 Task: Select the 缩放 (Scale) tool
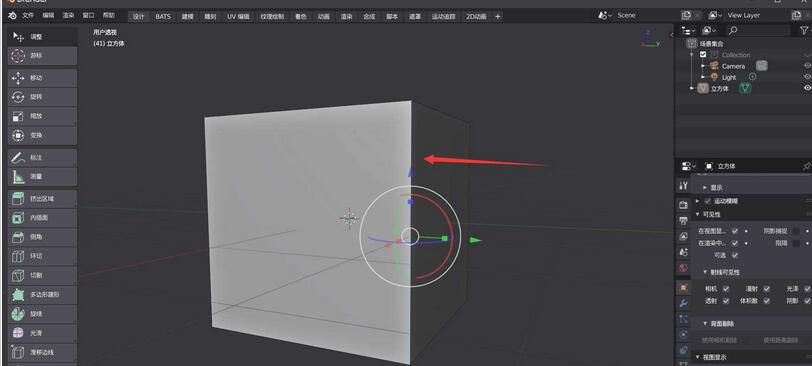[x=42, y=116]
